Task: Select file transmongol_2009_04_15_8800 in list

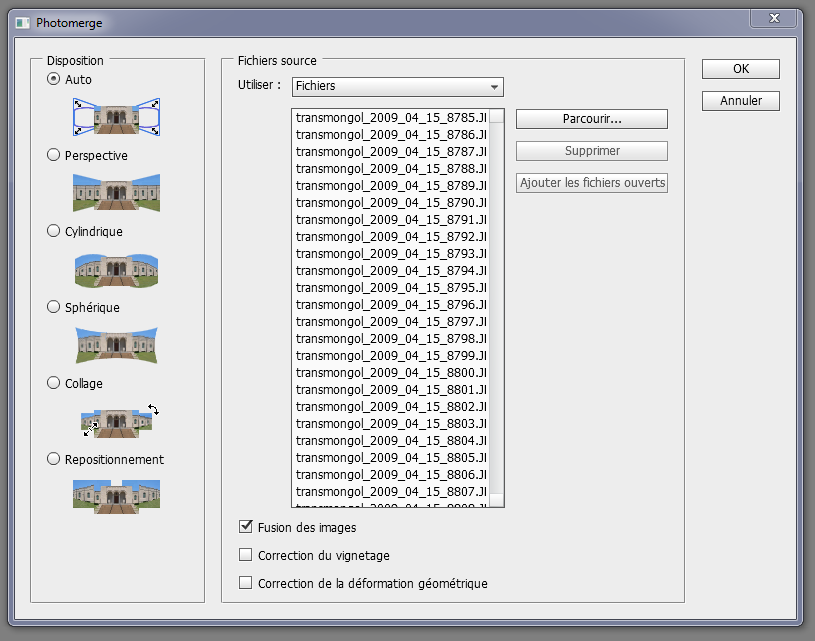Action: pos(391,372)
